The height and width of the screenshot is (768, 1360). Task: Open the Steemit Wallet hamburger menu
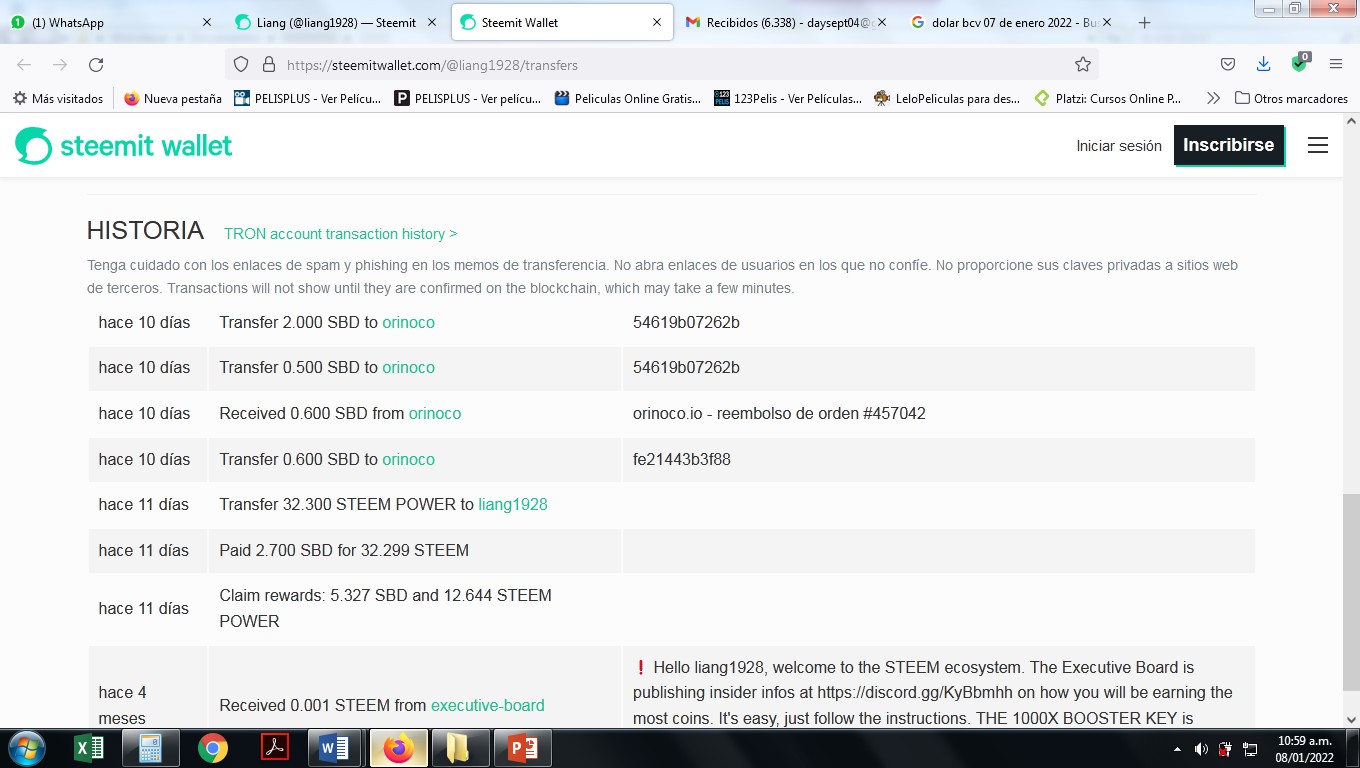(x=1318, y=145)
